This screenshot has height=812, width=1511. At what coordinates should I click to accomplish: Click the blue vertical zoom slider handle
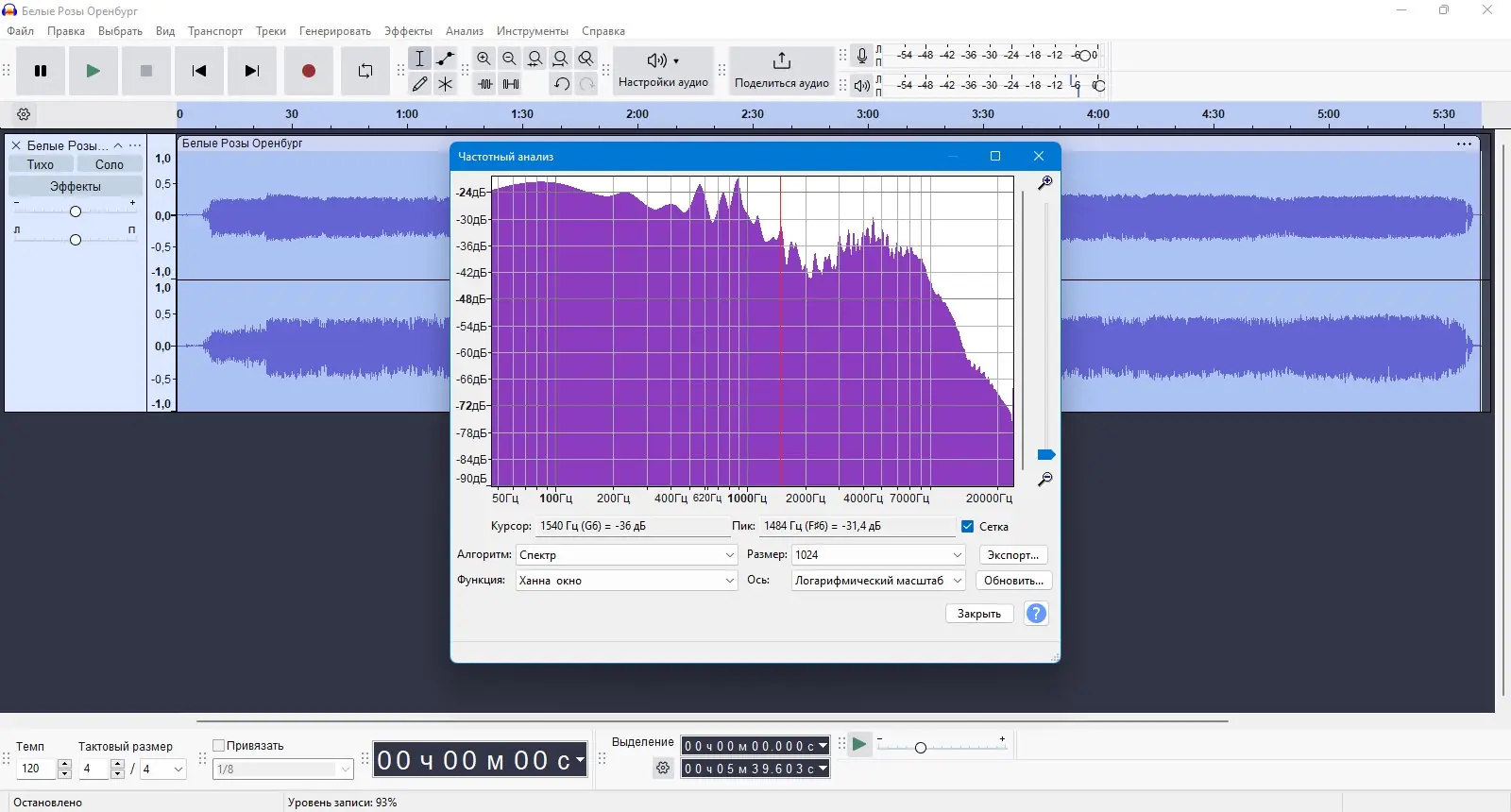tap(1045, 455)
